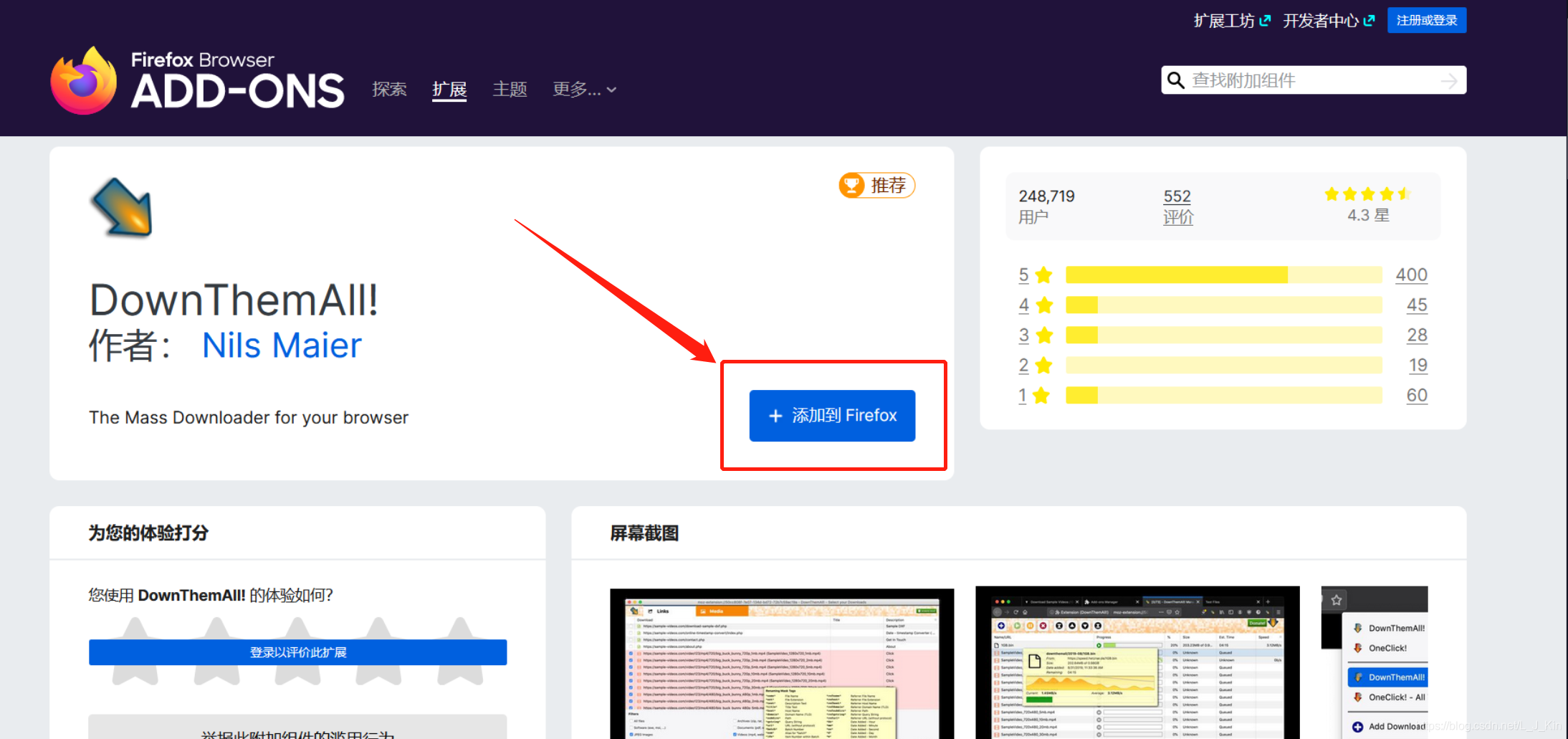Open the second screenshot with download graph
Viewport: 1568px width, 739px height.
click(x=1137, y=662)
